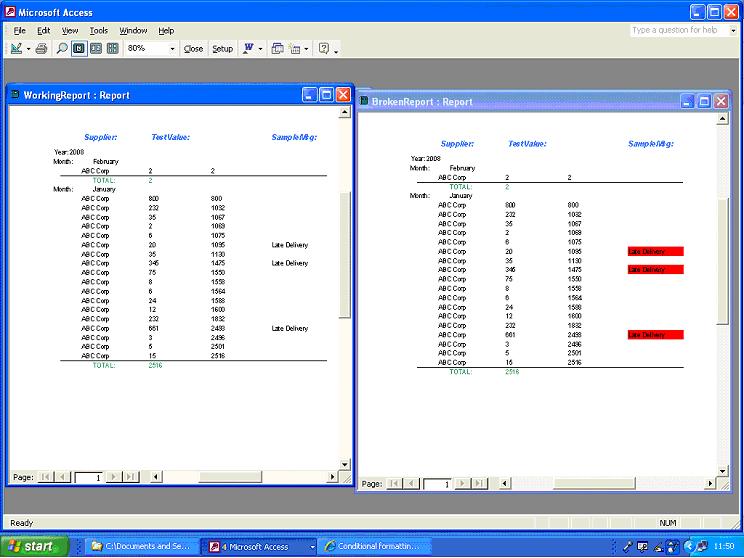This screenshot has height=558, width=744.
Task: Expand the help question box dropdown arrow
Action: click(733, 30)
